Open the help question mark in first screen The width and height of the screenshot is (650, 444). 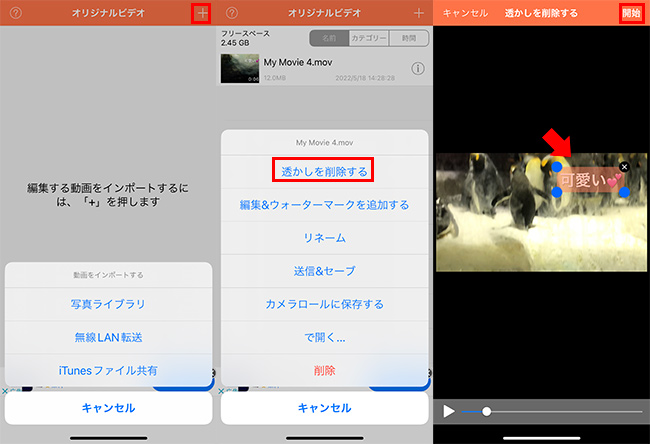click(x=16, y=13)
